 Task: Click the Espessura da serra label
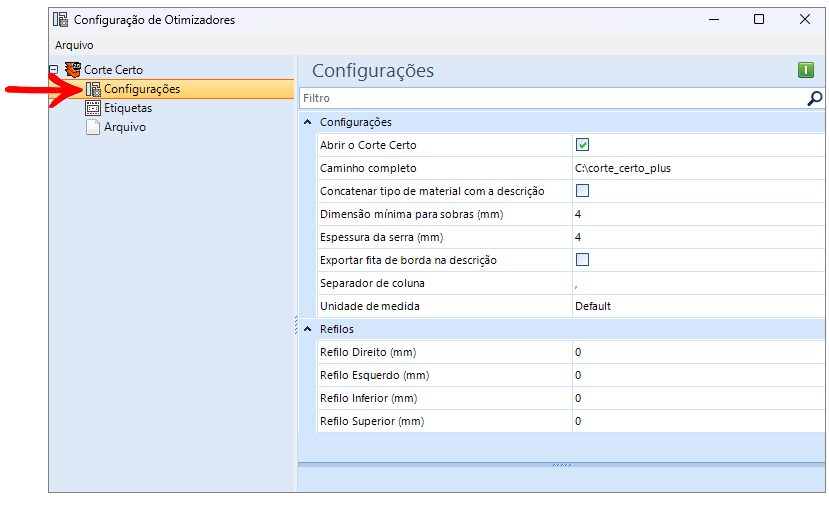pos(381,237)
